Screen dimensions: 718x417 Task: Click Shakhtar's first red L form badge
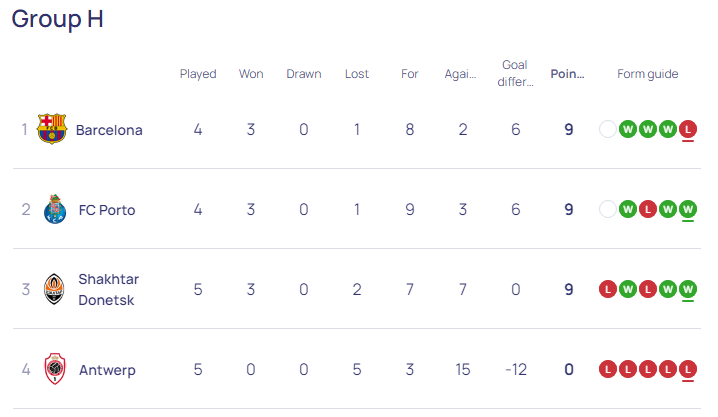tap(608, 289)
